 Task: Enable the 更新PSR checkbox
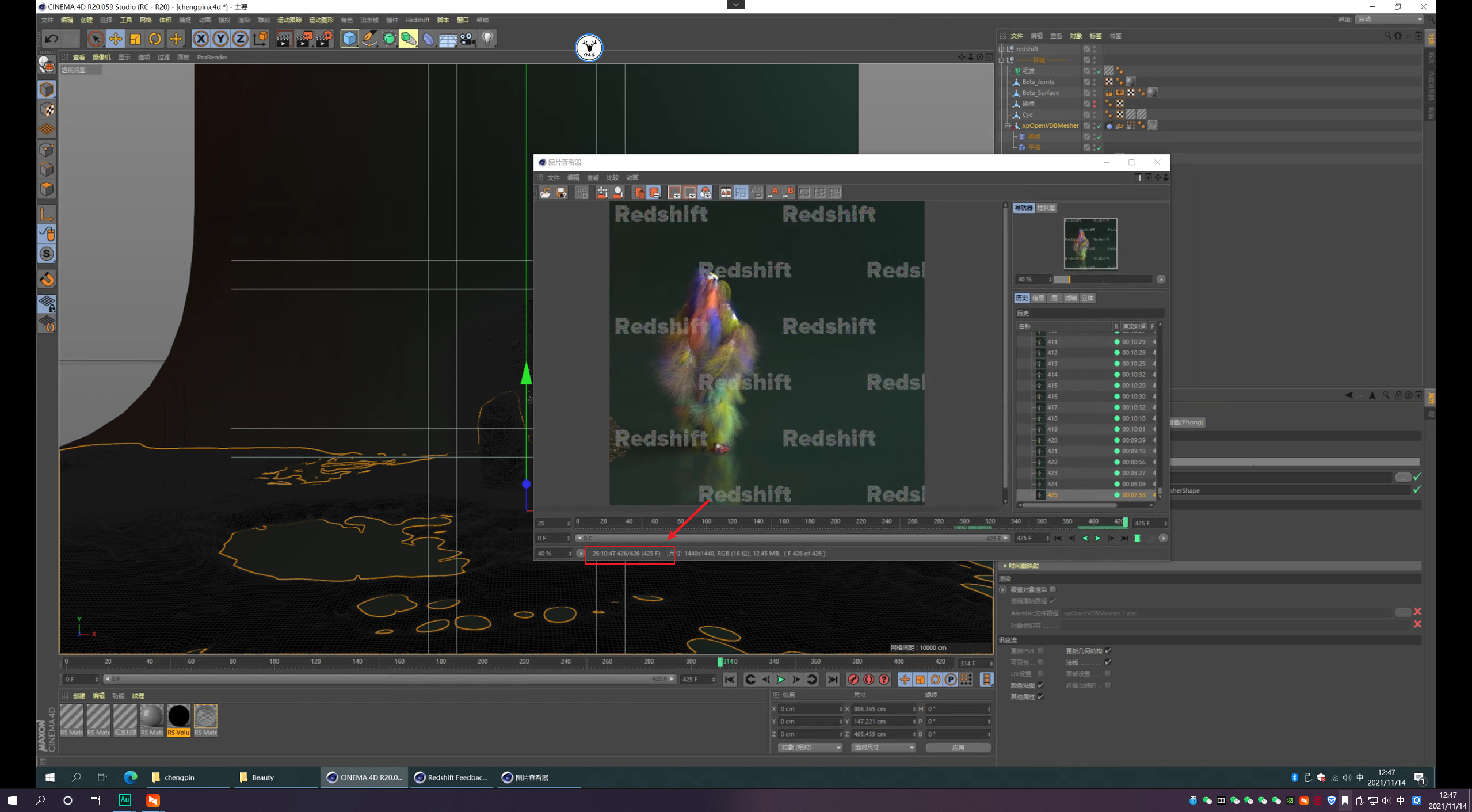click(x=1040, y=651)
